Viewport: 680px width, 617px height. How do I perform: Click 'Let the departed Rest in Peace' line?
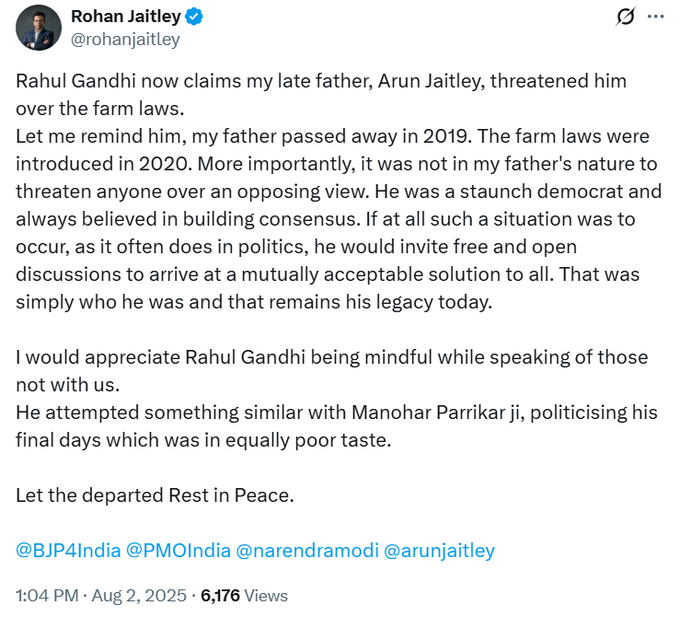(x=157, y=494)
